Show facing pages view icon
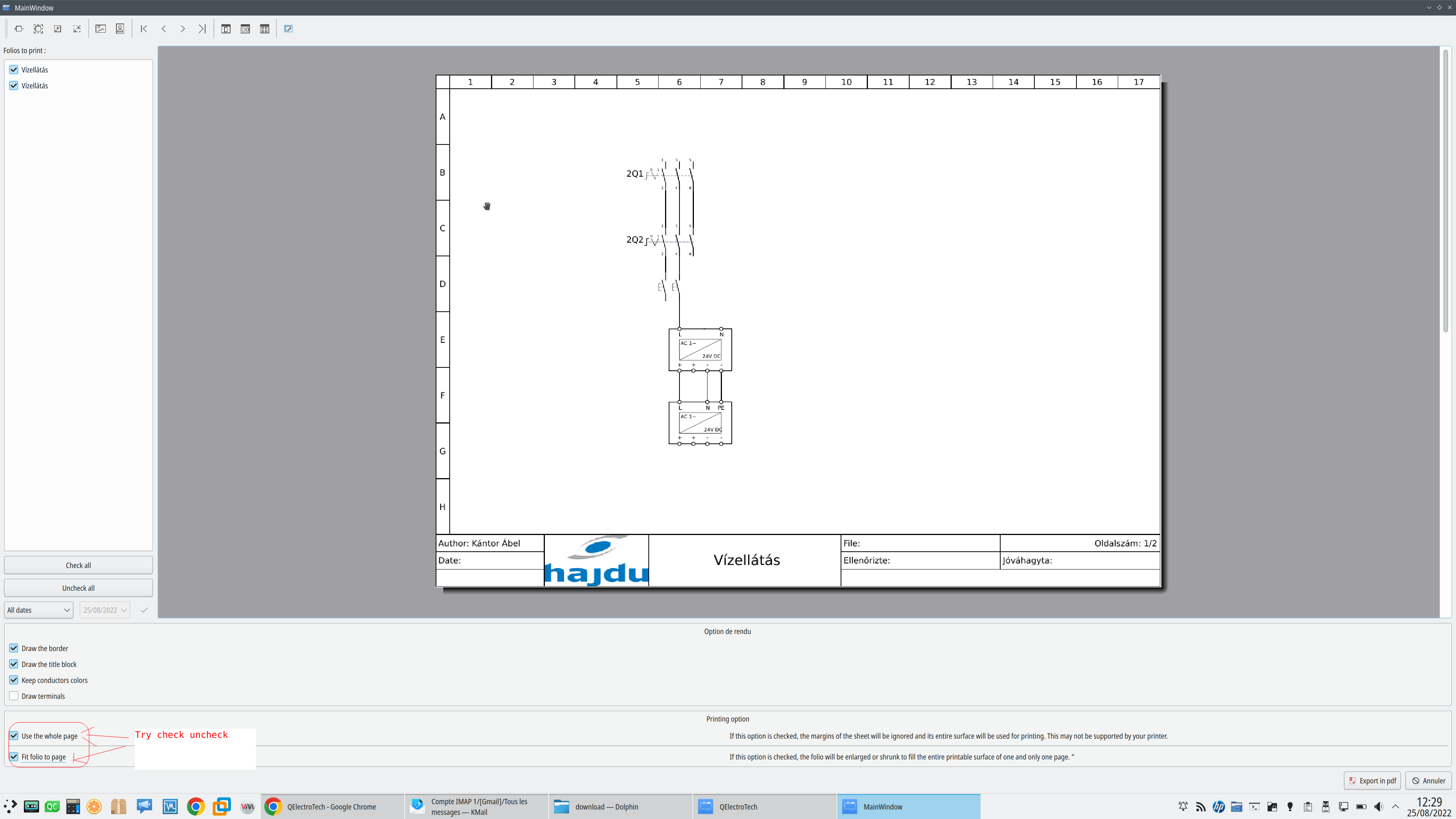 coord(245,29)
